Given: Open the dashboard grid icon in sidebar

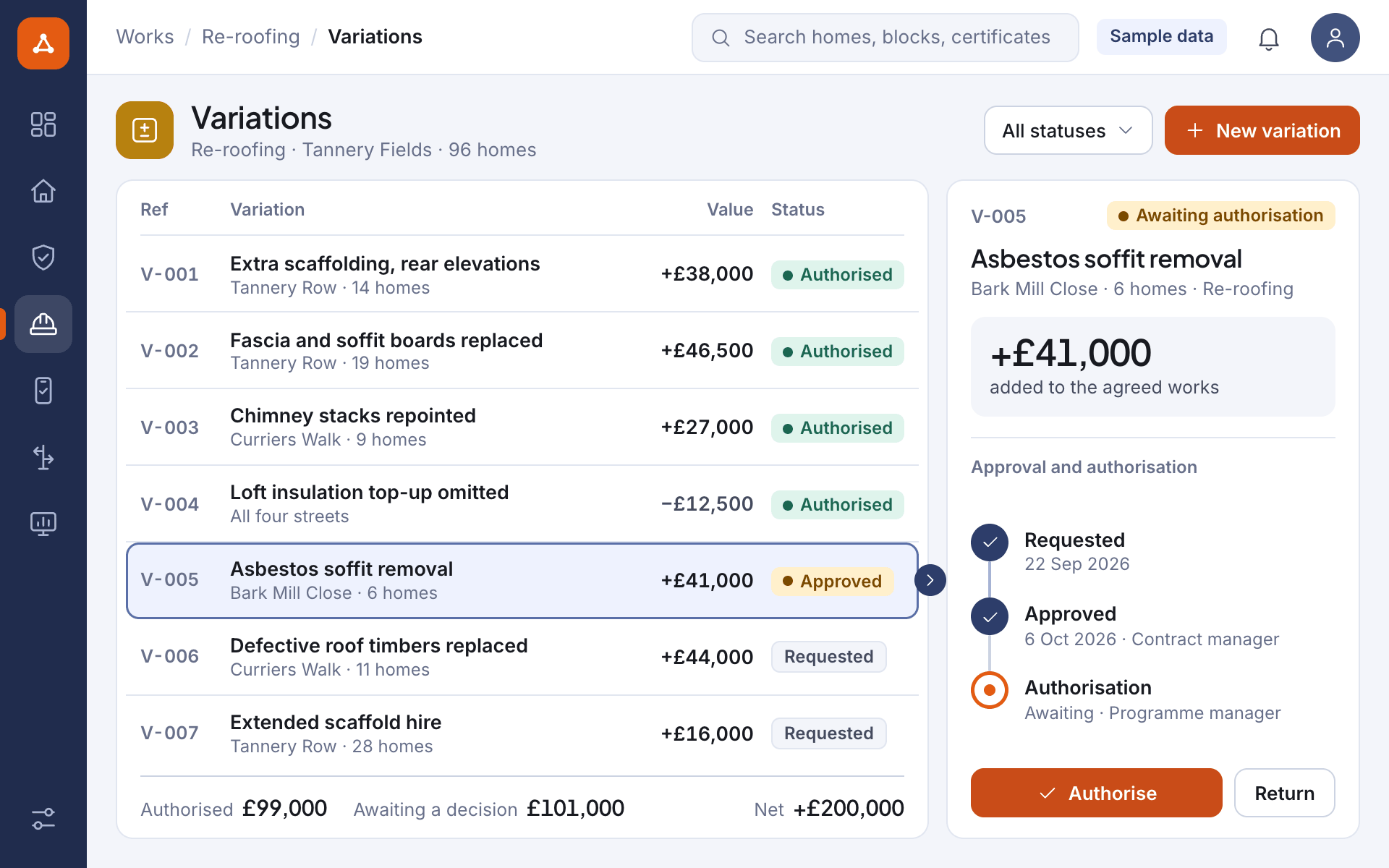Looking at the screenshot, I should click(43, 124).
